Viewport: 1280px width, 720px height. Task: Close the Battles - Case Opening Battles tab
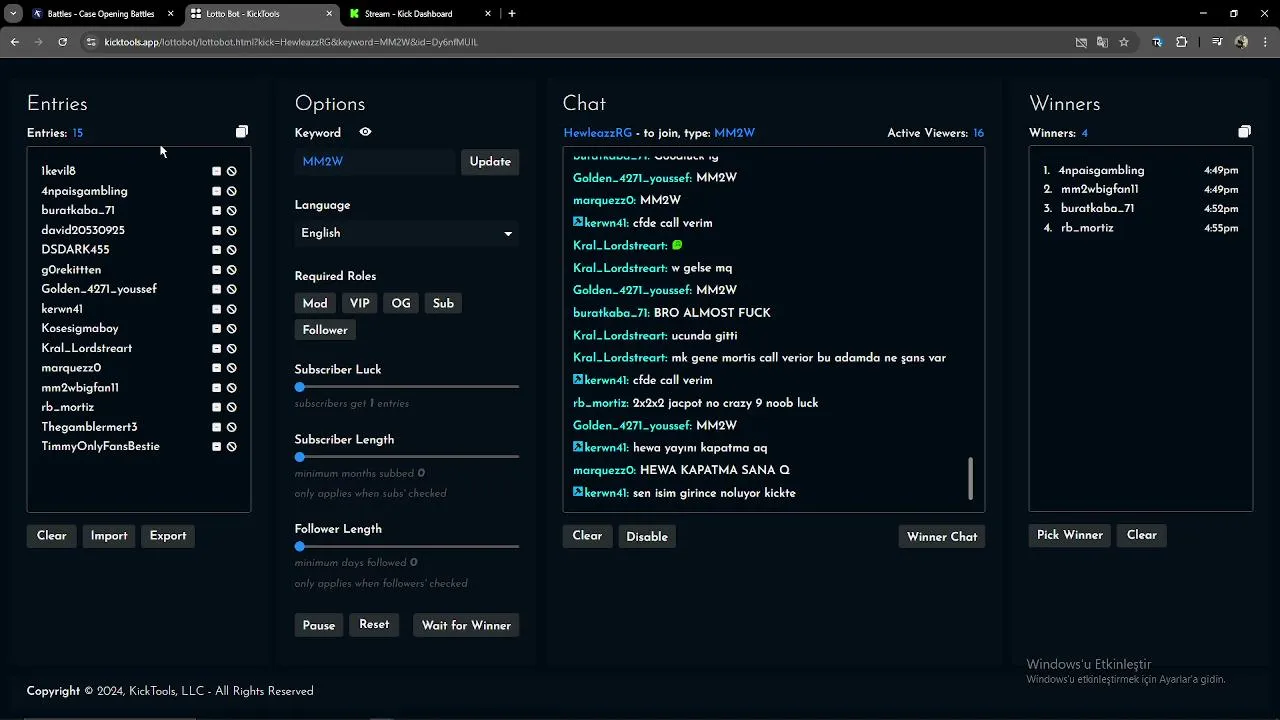(171, 14)
